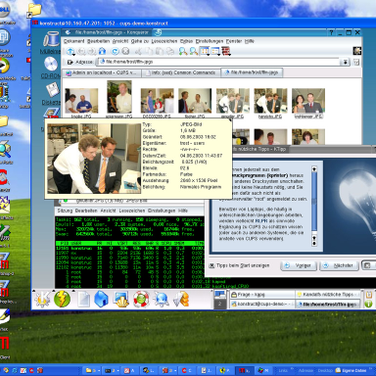Screen dimensions: 376x376
Task: Click the Zoom in magnifier in Konqueror
Action: point(183,51)
